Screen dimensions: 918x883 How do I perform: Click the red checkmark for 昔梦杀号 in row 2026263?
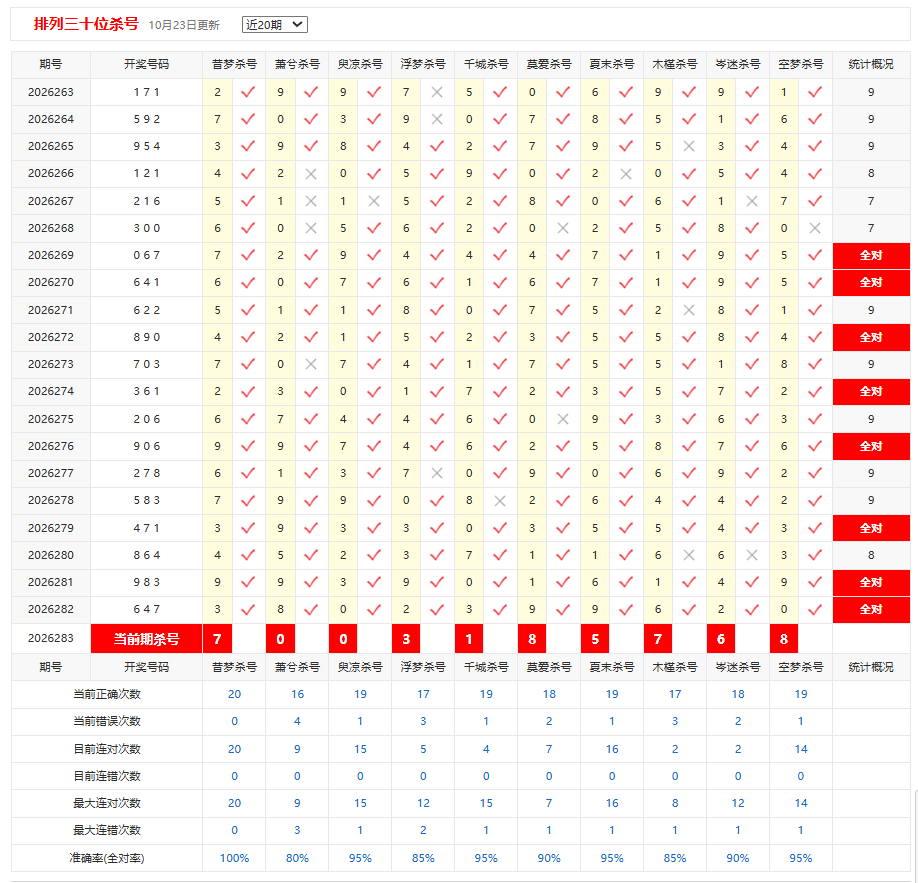tap(248, 92)
